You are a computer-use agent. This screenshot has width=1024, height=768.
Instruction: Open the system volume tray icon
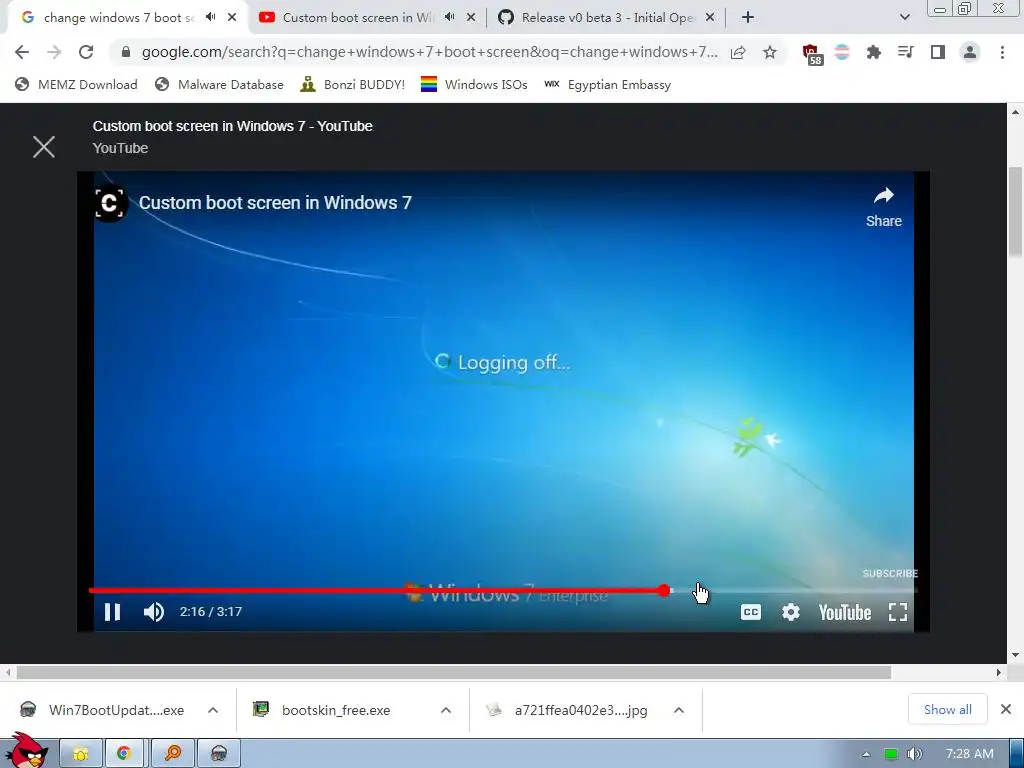pos(915,754)
